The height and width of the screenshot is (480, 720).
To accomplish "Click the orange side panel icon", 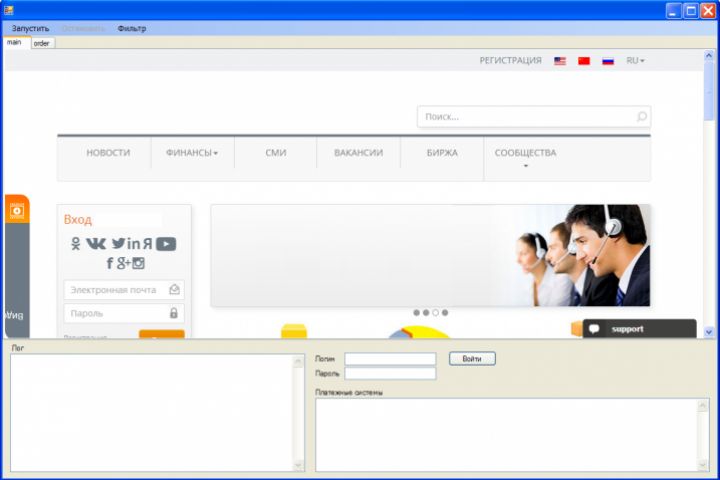I will pos(17,210).
